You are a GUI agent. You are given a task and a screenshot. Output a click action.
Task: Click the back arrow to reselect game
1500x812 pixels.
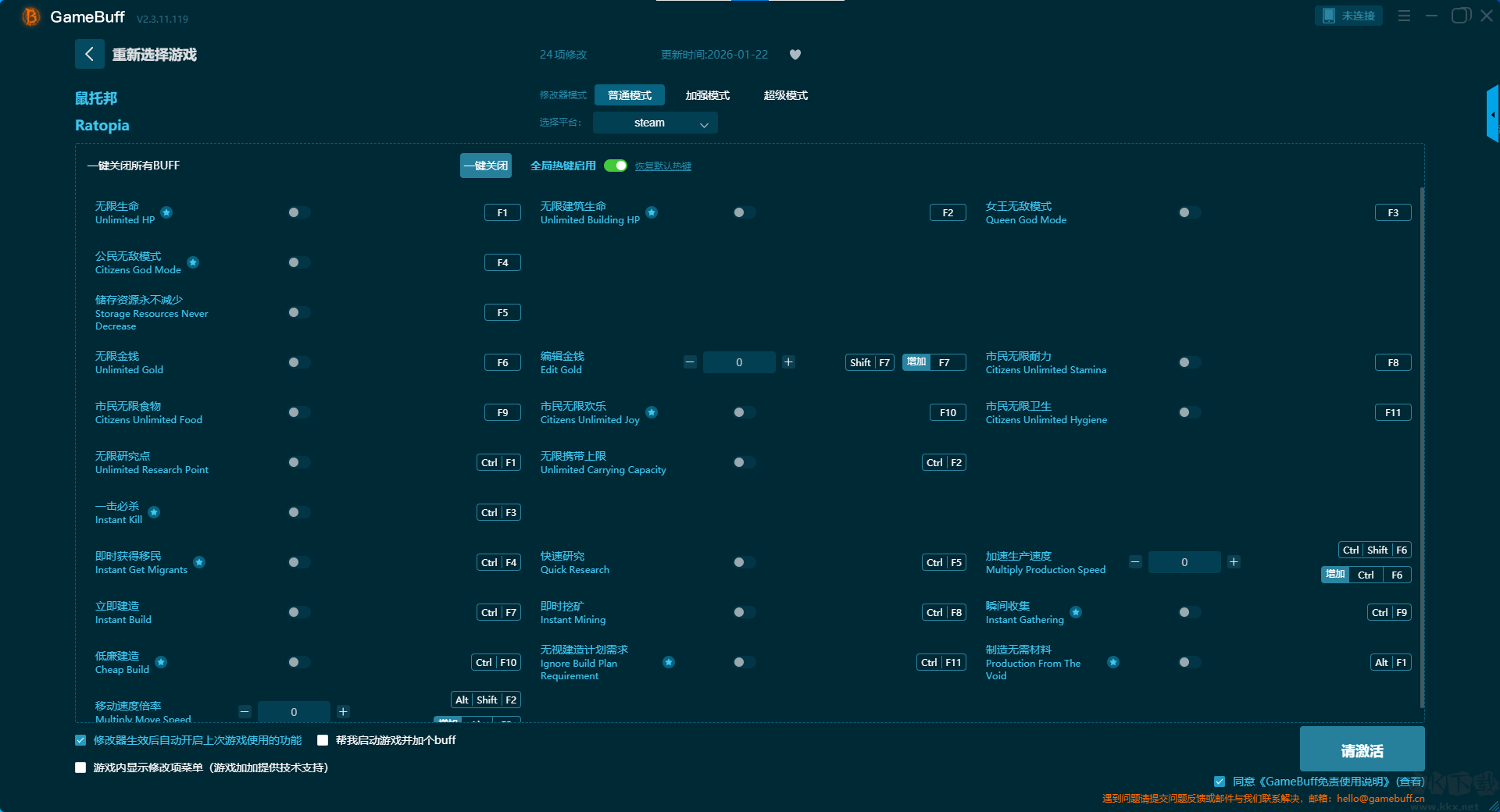pyautogui.click(x=89, y=54)
